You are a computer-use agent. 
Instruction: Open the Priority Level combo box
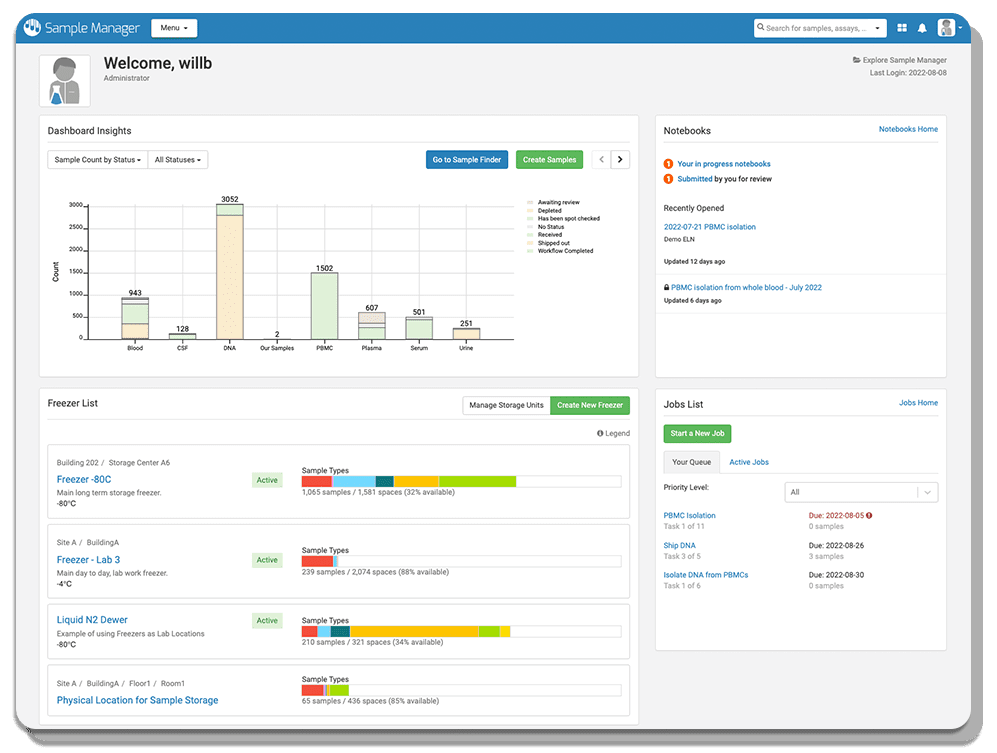pyautogui.click(x=861, y=492)
